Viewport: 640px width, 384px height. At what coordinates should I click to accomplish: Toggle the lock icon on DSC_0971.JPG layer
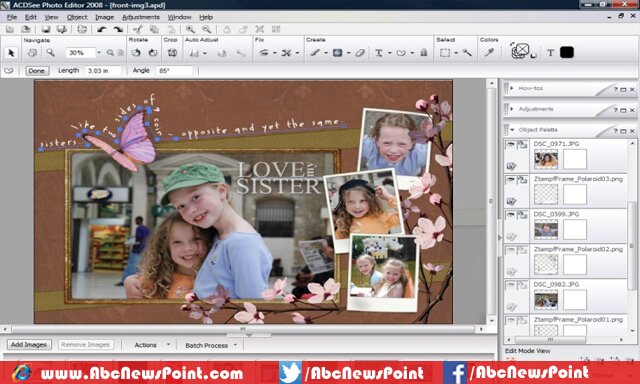pos(522,144)
